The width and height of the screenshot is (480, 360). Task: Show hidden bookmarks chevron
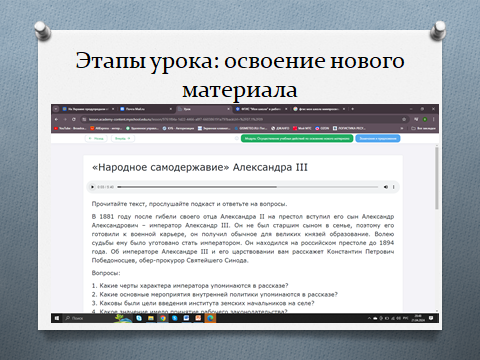402,128
